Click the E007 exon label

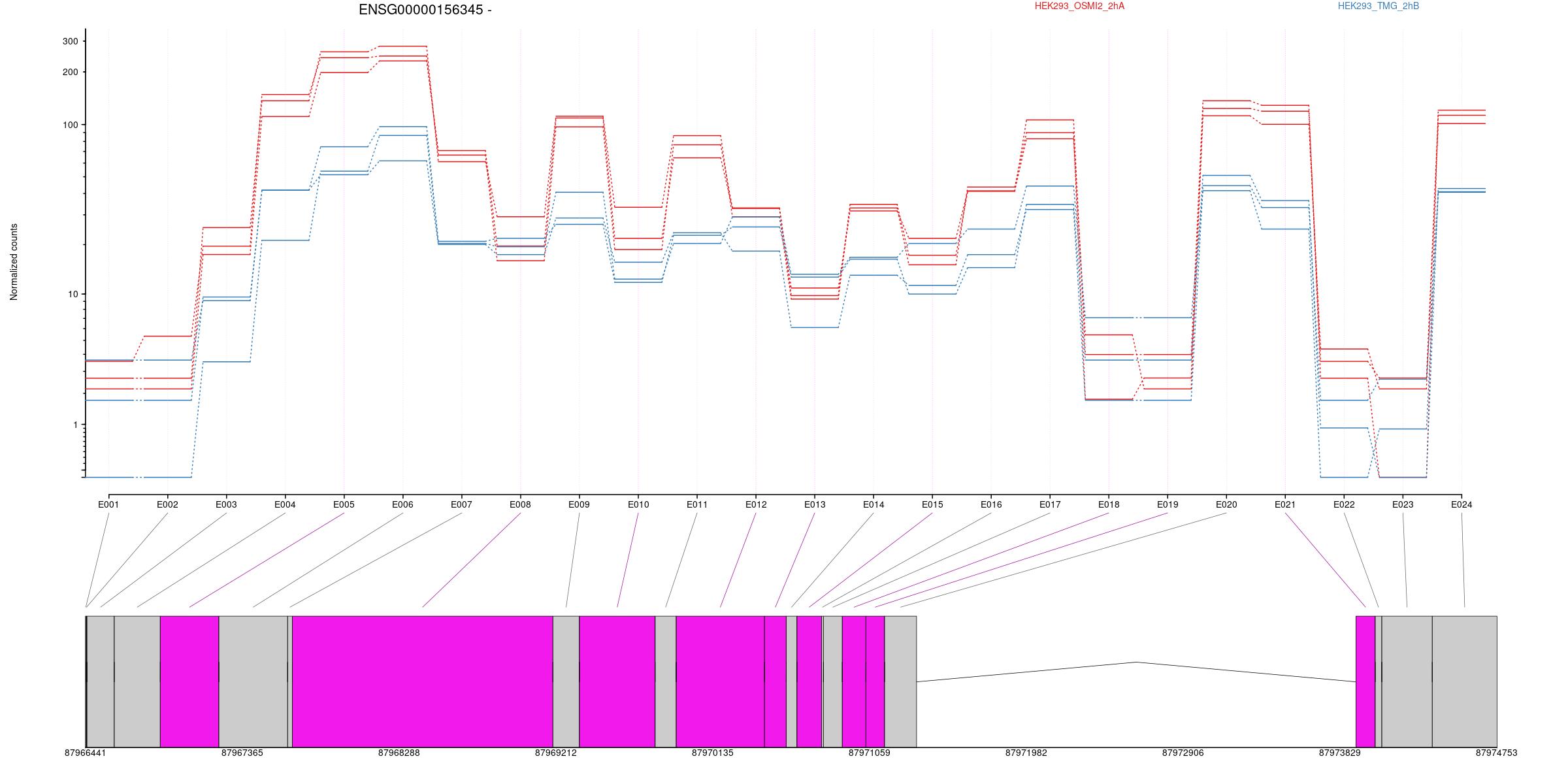[x=461, y=504]
